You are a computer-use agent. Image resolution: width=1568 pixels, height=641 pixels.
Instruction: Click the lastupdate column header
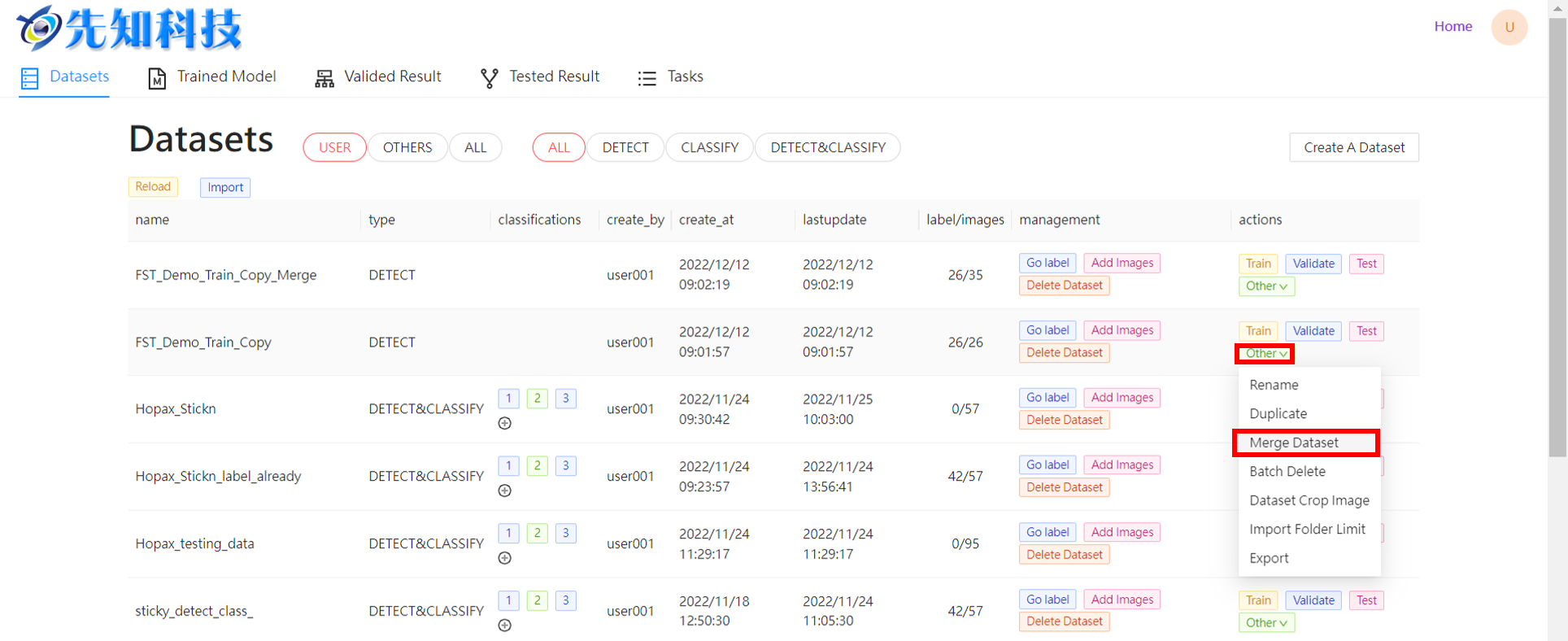pyautogui.click(x=834, y=220)
